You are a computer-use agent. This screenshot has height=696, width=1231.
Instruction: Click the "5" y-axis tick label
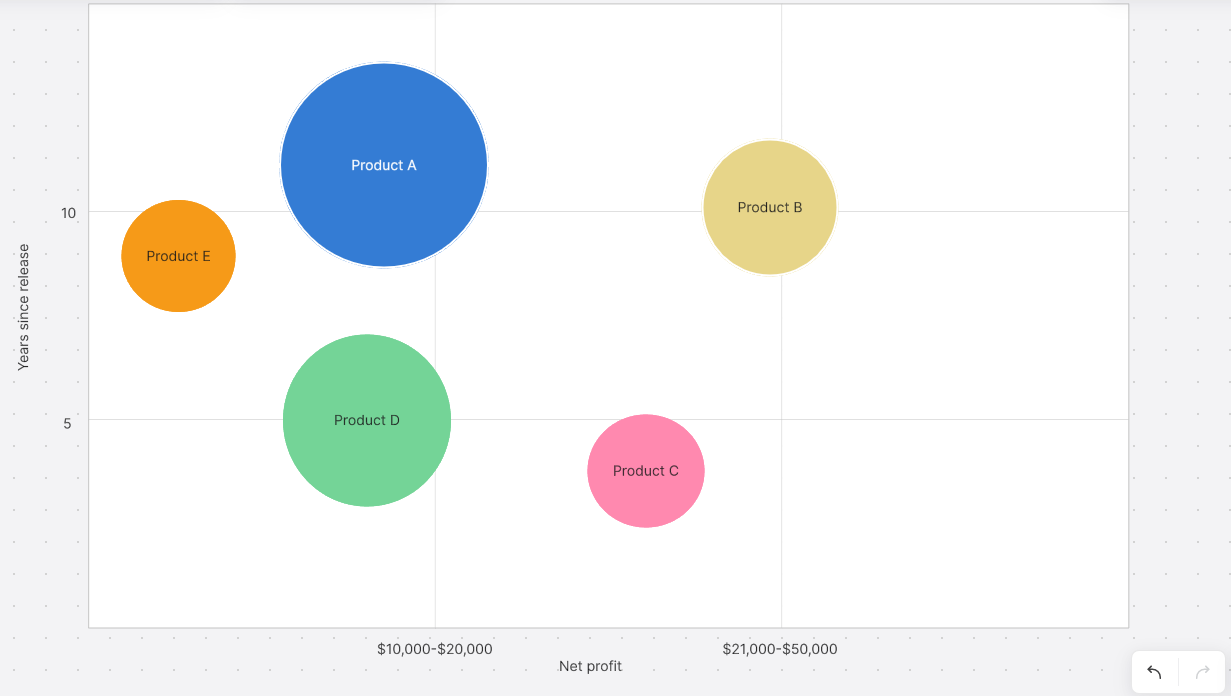click(x=68, y=423)
